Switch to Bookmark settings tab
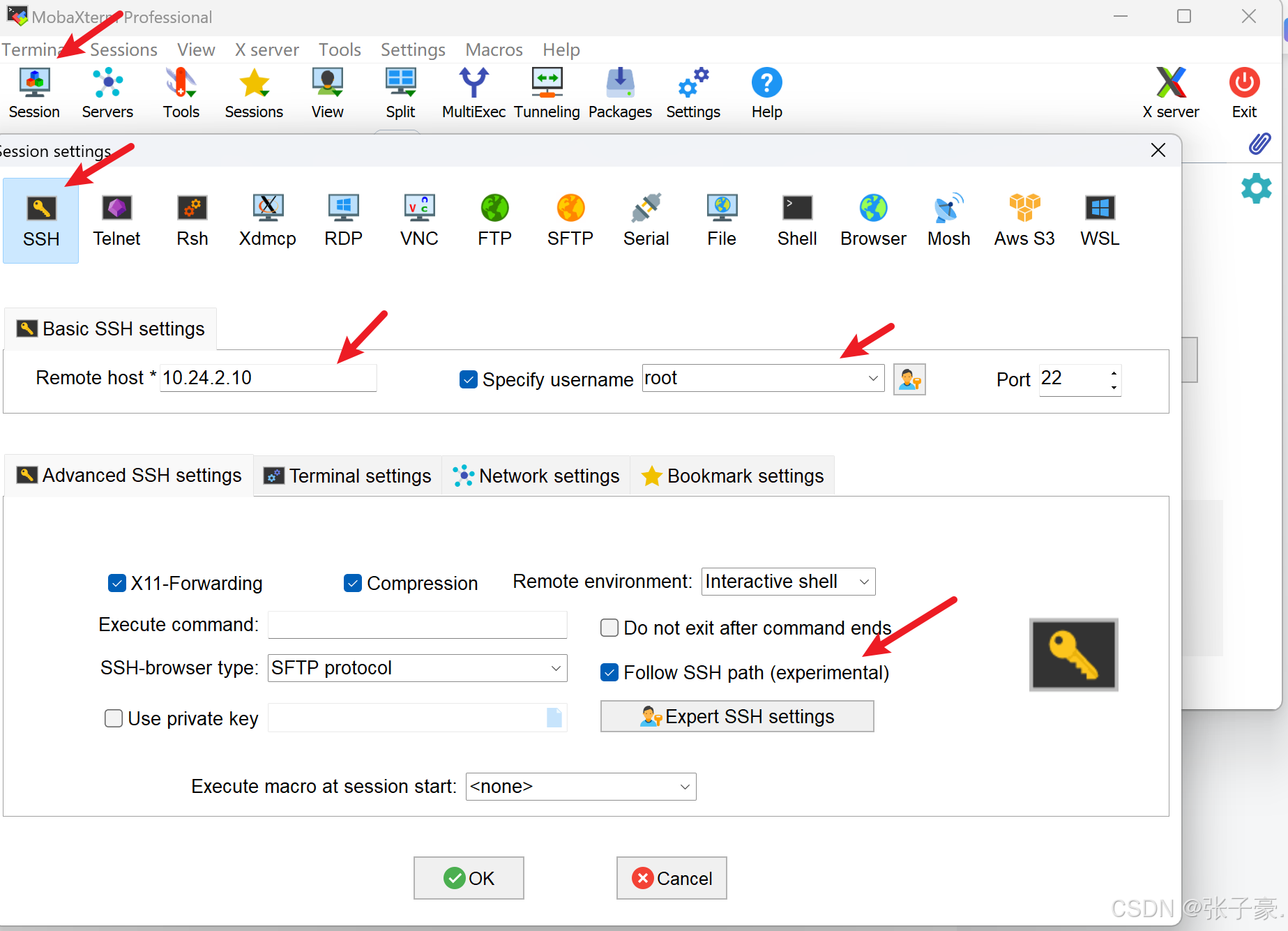 coord(732,476)
